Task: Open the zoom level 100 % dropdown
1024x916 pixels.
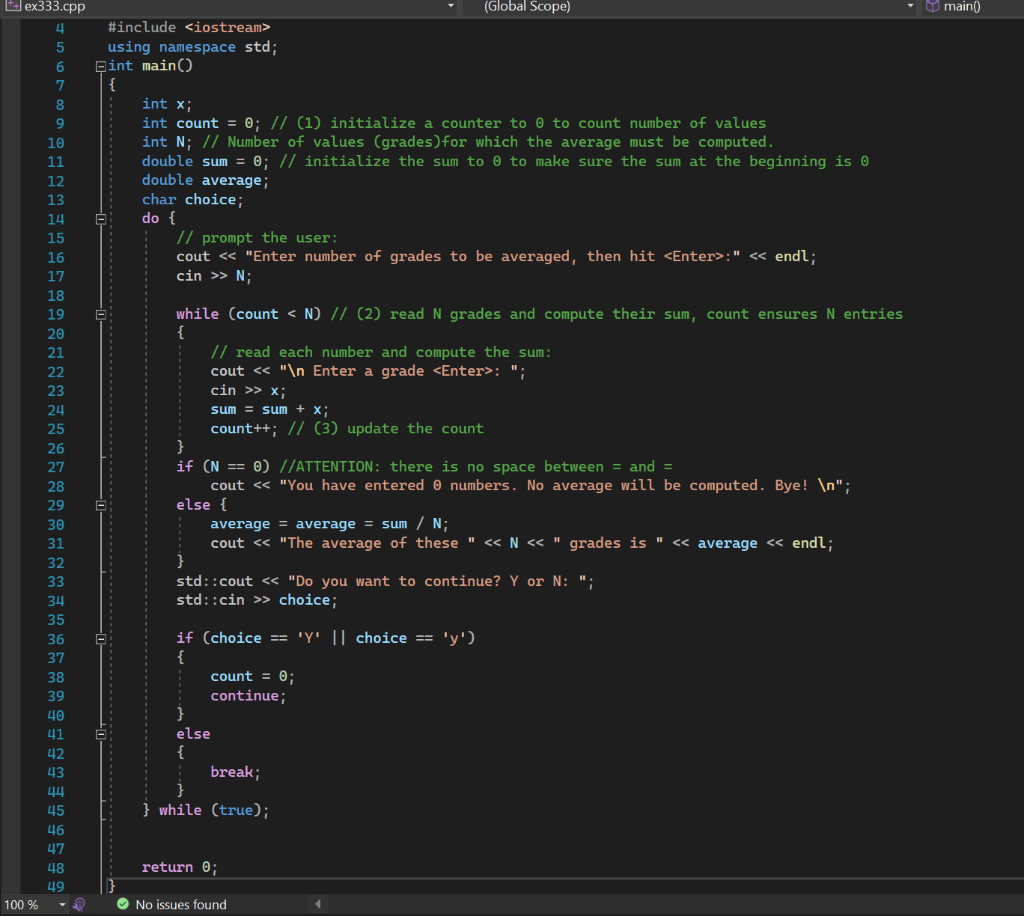Action: (62, 904)
